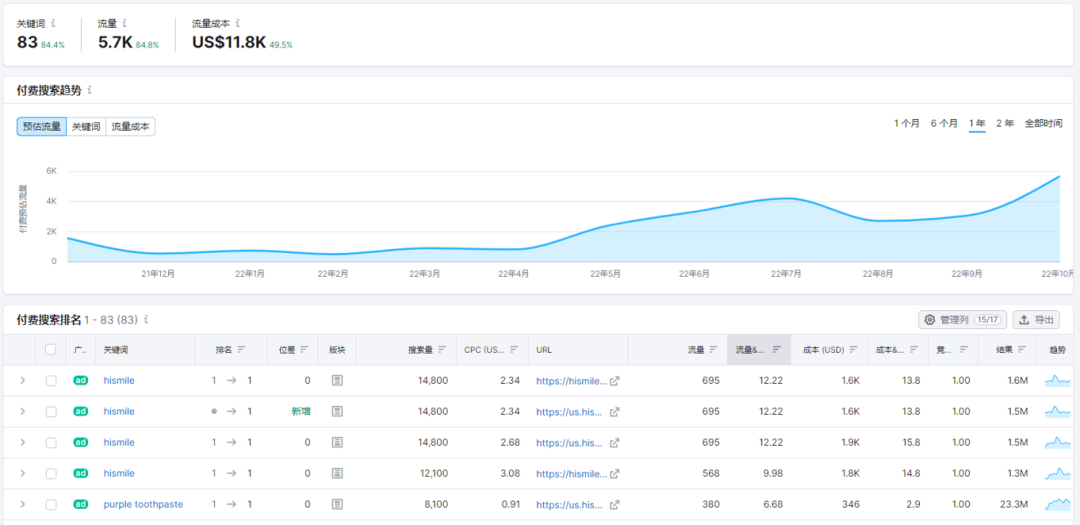
Task: Click info icon beside 流量成本 metric
Action: point(238,23)
